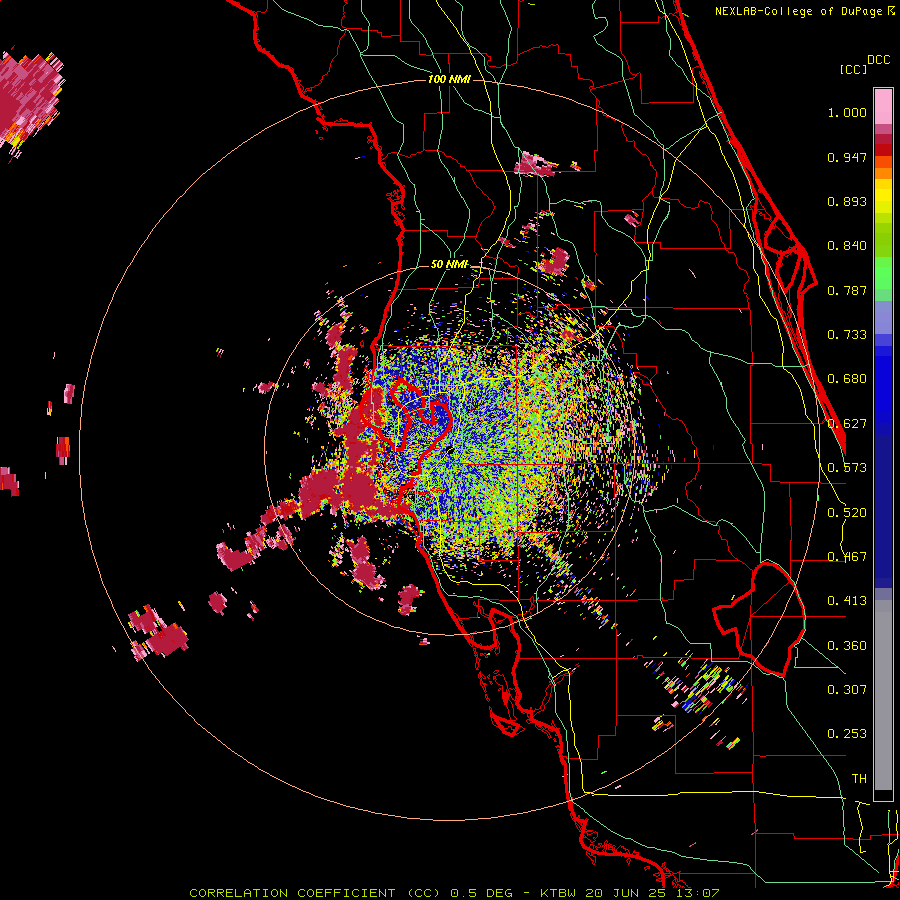900x900 pixels.
Task: Click the 0.840 scale value
Action: pos(847,246)
